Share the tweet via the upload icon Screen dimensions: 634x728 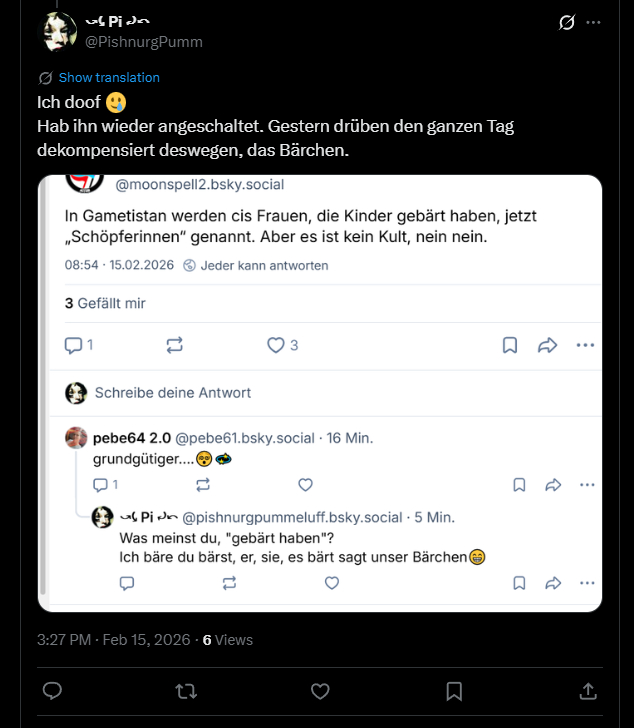(588, 691)
